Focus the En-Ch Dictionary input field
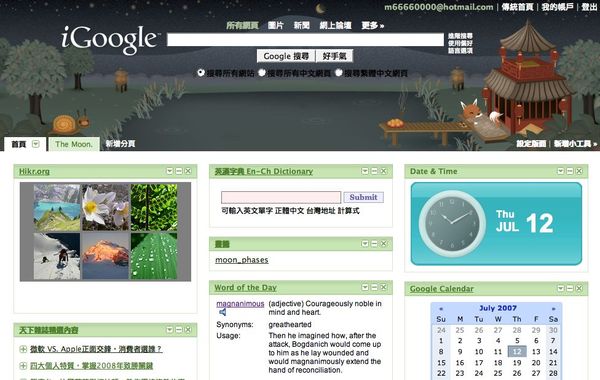 pos(281,197)
